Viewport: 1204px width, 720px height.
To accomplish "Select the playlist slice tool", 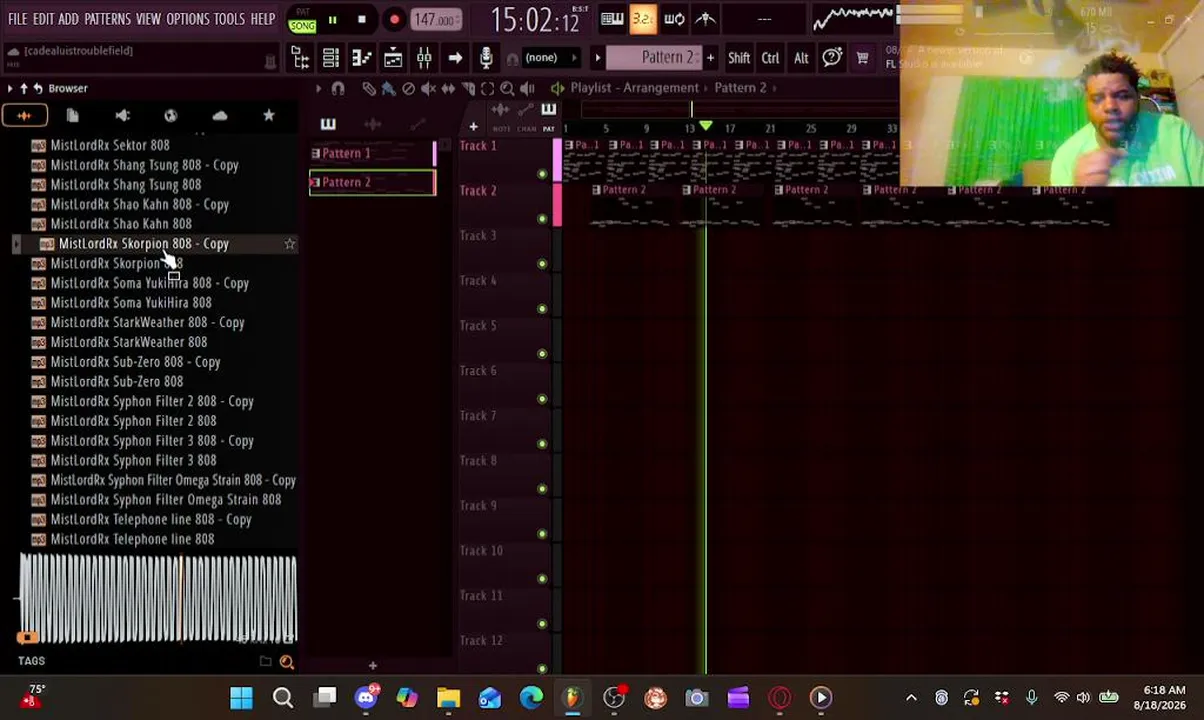I will click(x=468, y=88).
